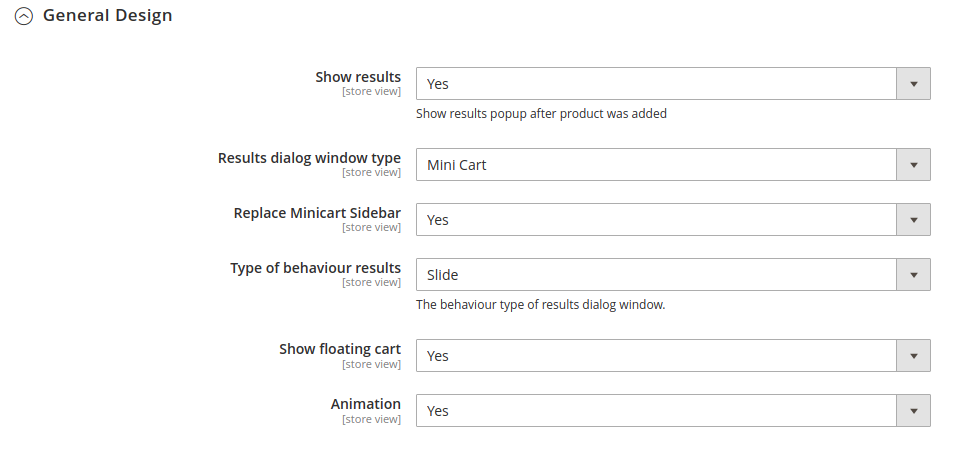Screen dimensions: 970x449
Task: Click the Results dialog window type label
Action: 309,158
